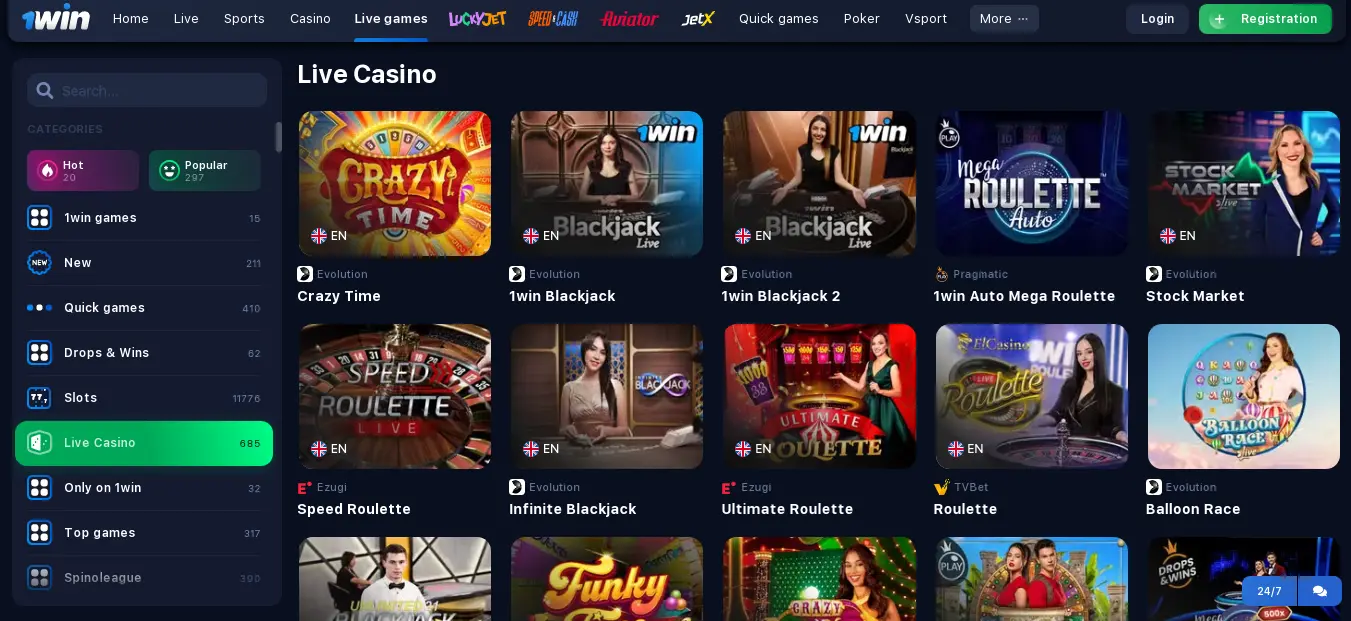This screenshot has height=621, width=1351.
Task: Open live chat speech bubble icon
Action: [1319, 591]
